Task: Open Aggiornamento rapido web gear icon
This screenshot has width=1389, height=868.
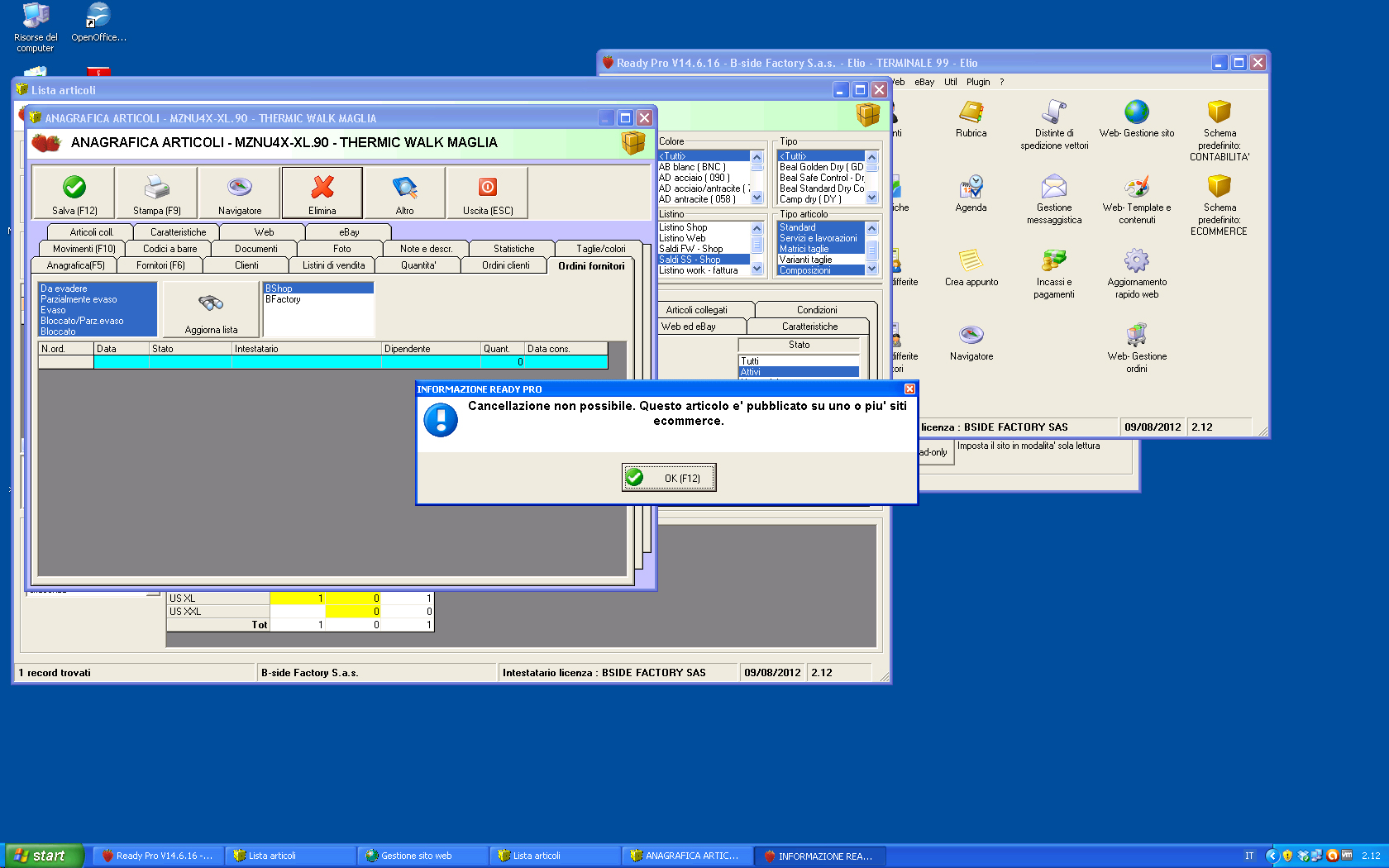Action: [1137, 260]
